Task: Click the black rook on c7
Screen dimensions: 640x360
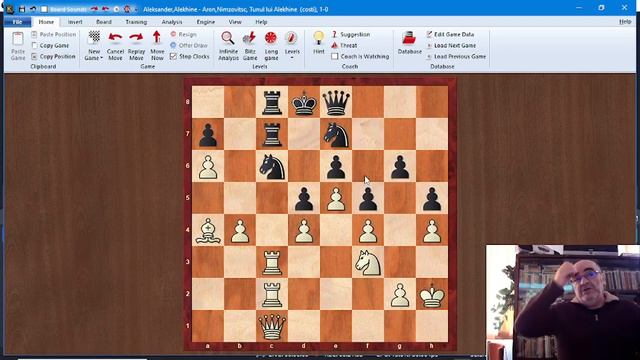Action: (272, 134)
